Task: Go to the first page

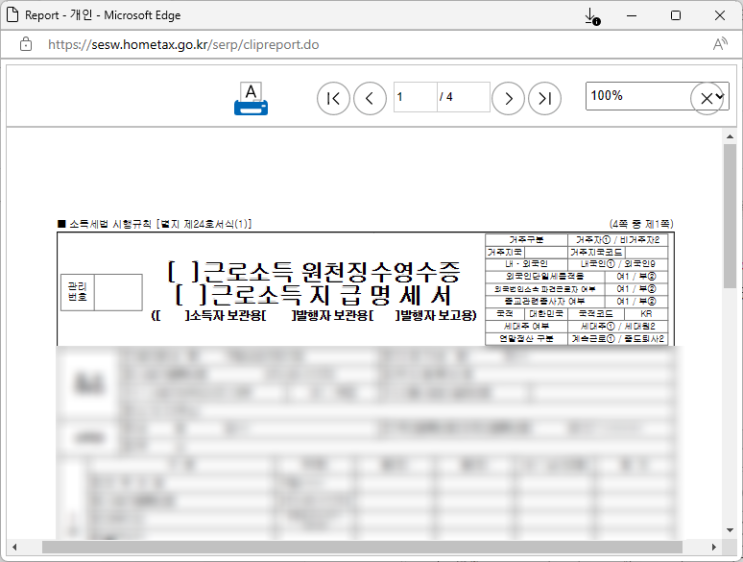Action: [333, 99]
